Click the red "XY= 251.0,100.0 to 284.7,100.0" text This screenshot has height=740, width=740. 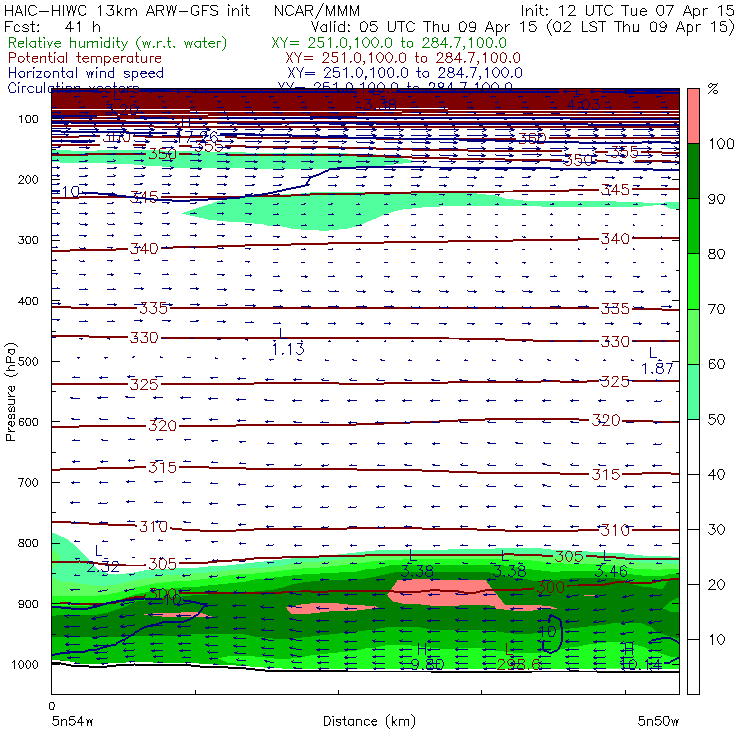coord(403,58)
